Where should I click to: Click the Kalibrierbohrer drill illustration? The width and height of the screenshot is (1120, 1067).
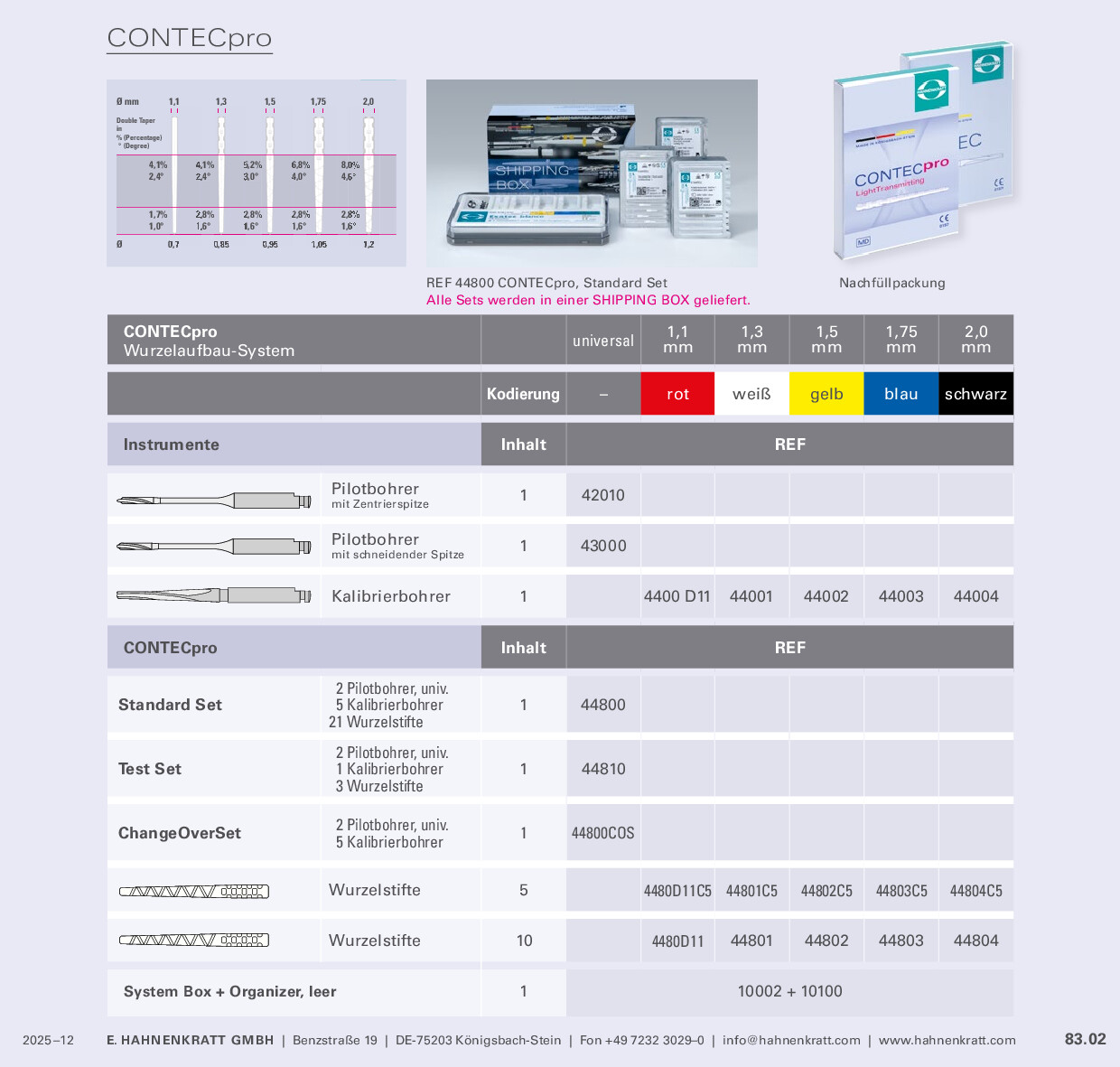[214, 595]
